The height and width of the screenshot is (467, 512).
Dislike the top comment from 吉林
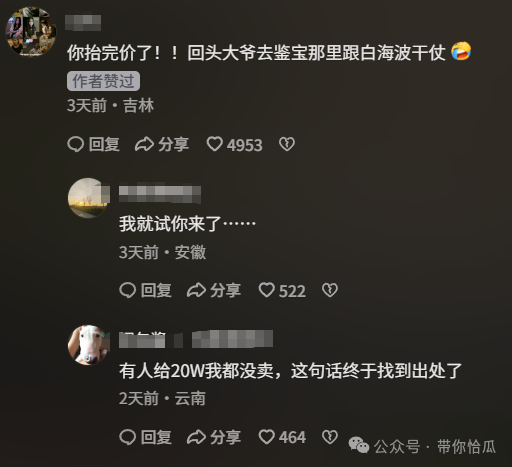pos(287,144)
